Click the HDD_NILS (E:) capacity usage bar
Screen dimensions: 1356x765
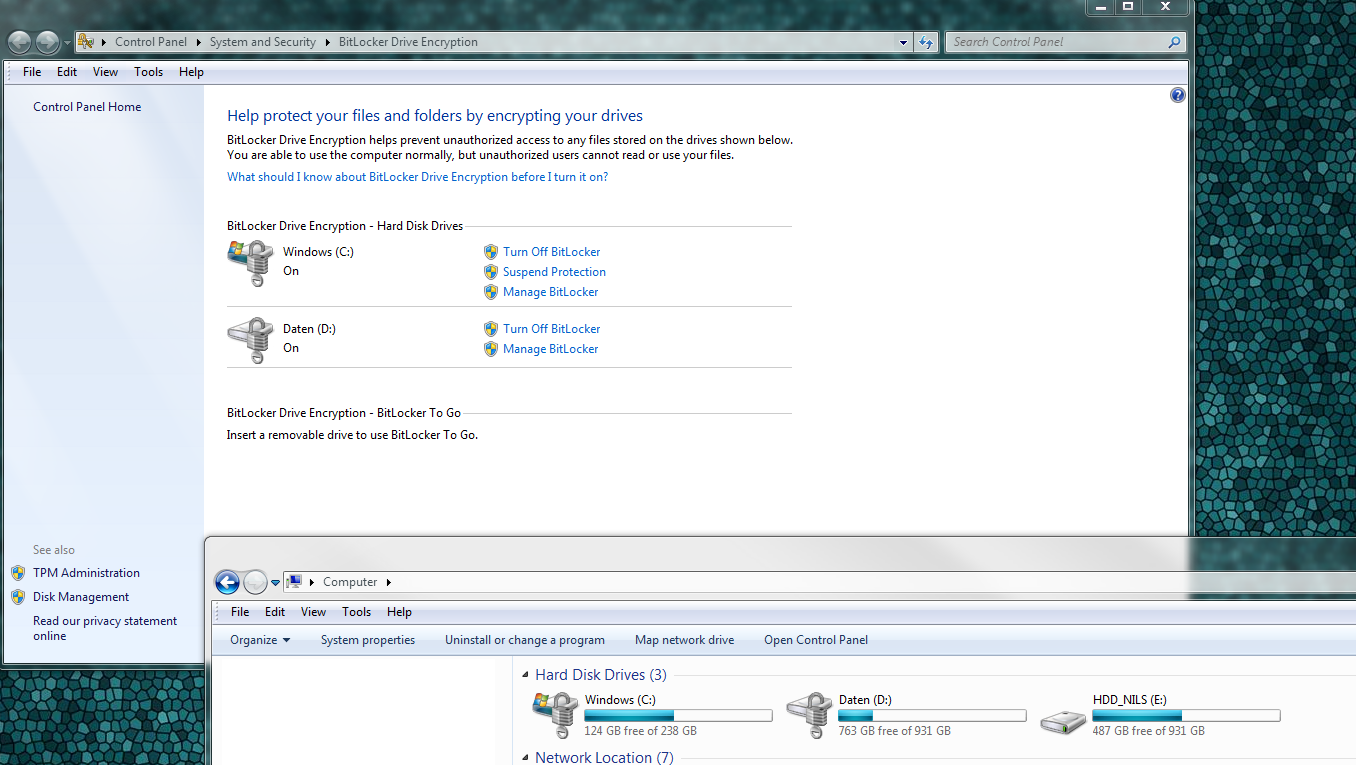coord(1186,716)
